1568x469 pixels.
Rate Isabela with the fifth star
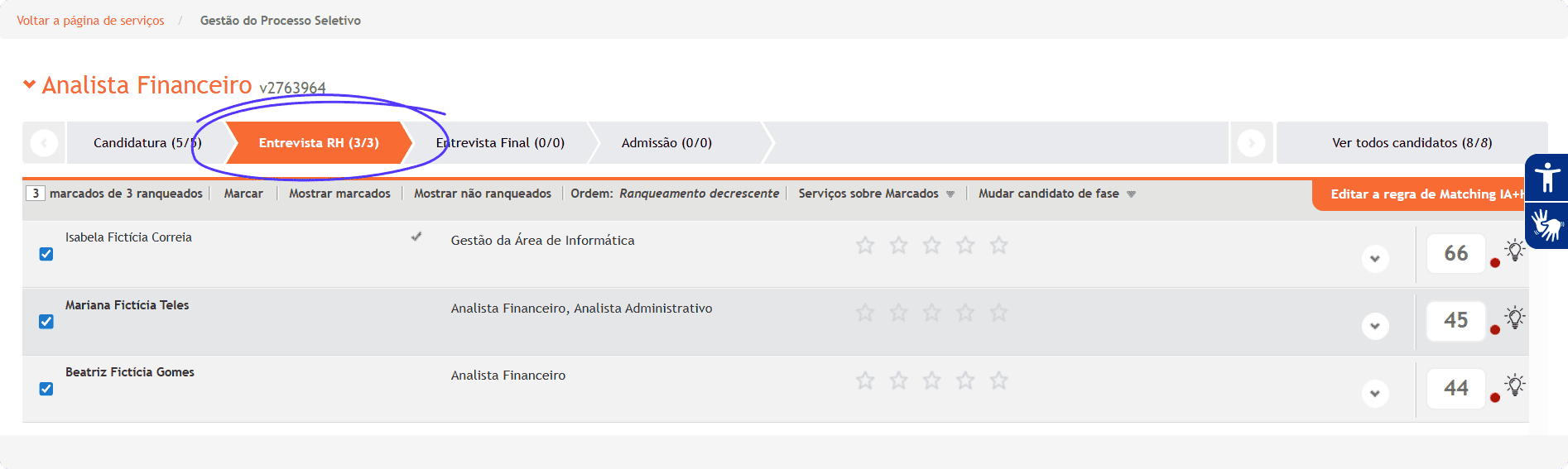click(999, 246)
